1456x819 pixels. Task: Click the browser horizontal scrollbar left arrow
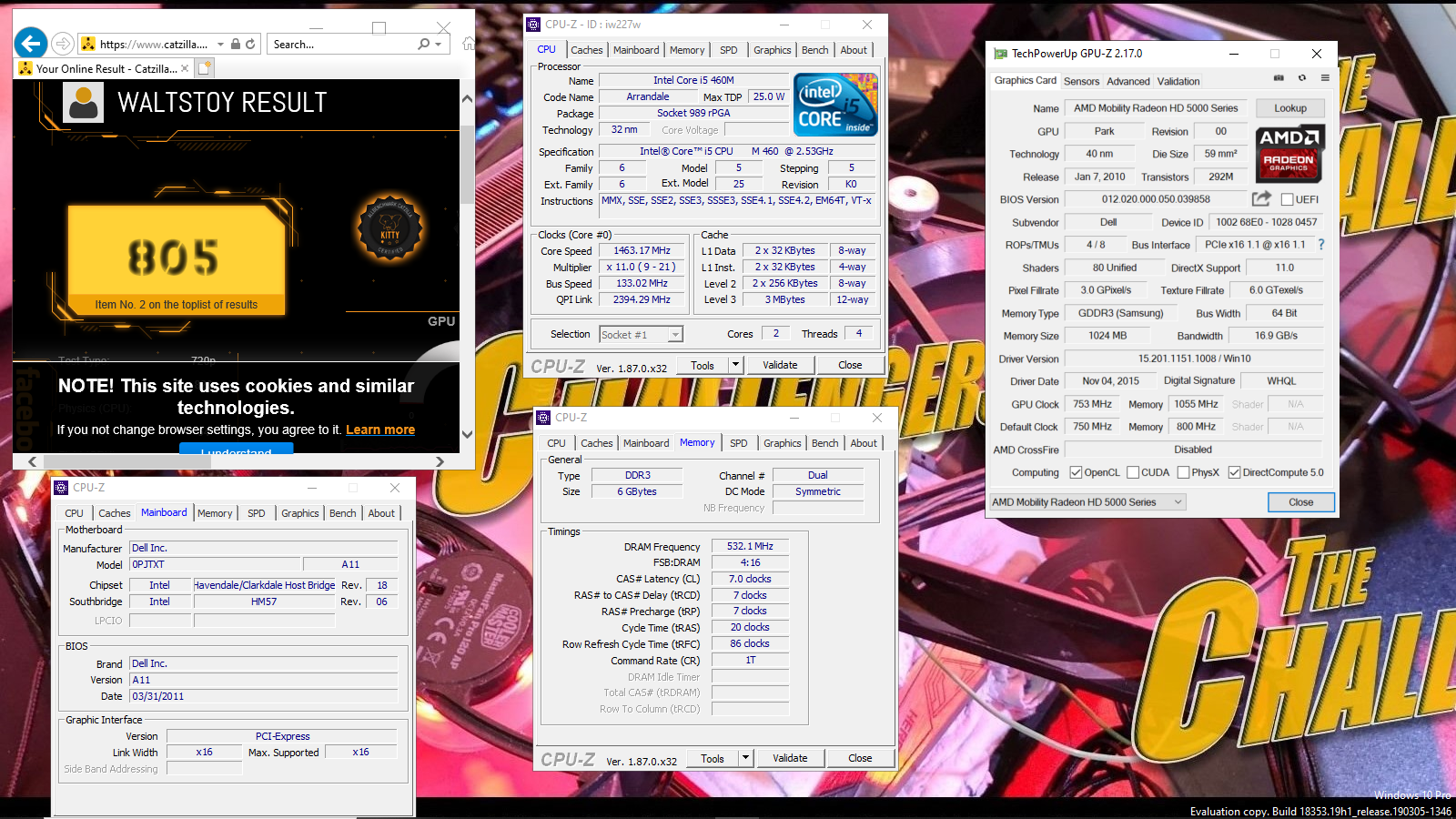(x=33, y=461)
